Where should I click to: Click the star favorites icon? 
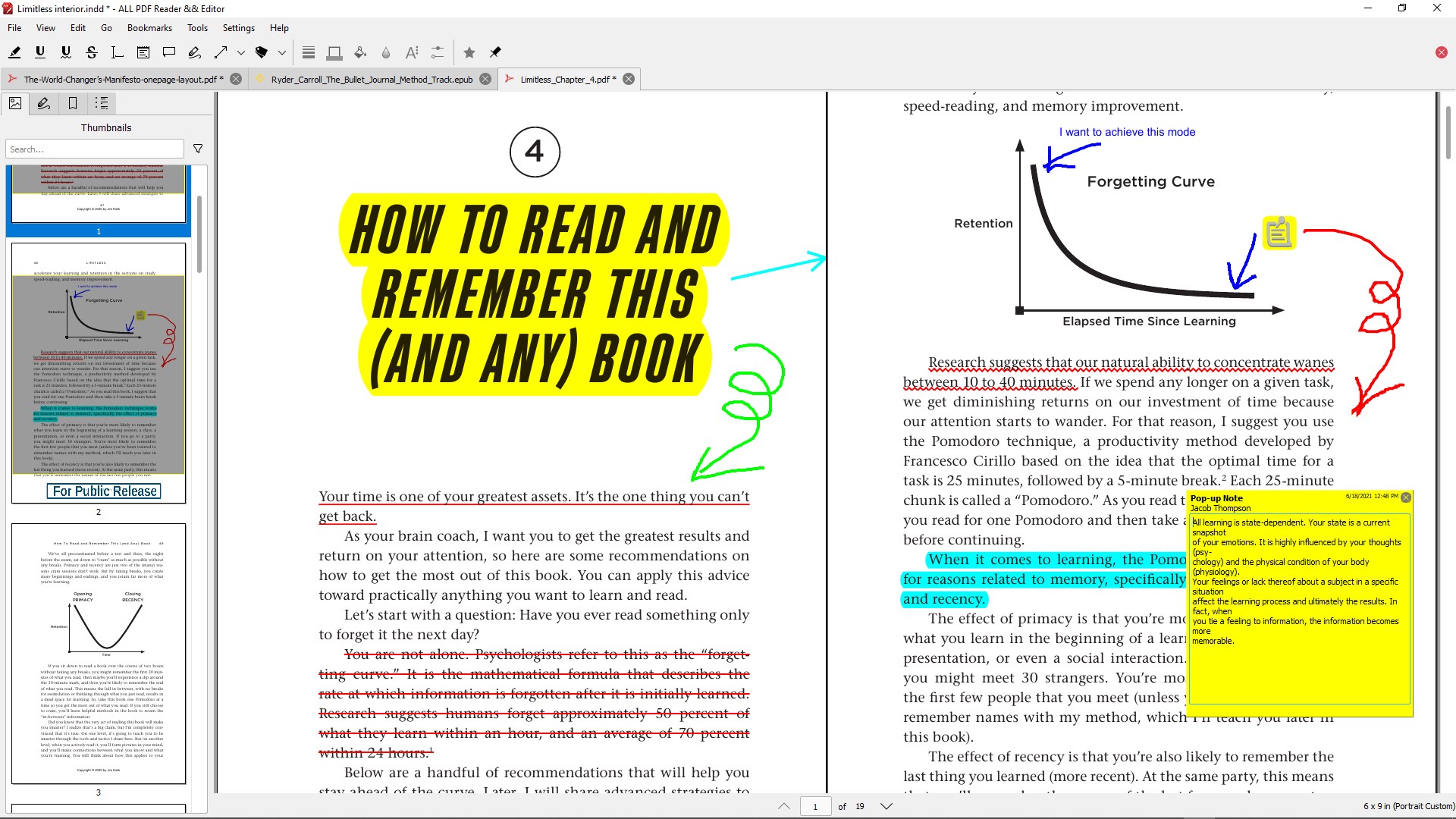(469, 52)
